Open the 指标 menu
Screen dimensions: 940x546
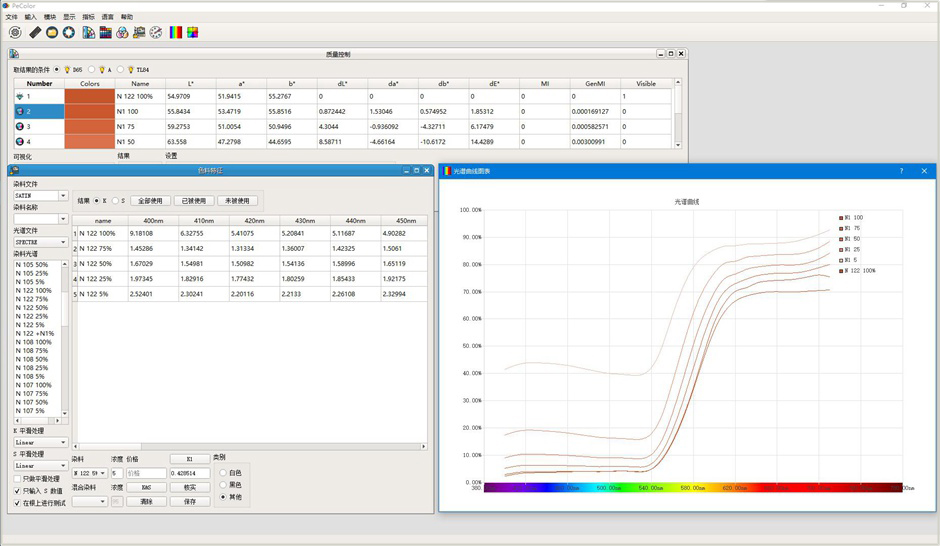88,17
